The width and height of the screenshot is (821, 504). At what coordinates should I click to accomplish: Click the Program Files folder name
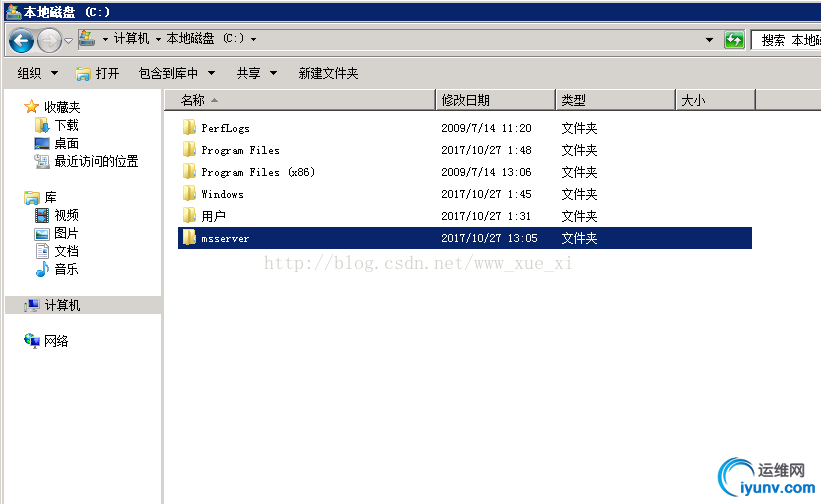coord(240,150)
